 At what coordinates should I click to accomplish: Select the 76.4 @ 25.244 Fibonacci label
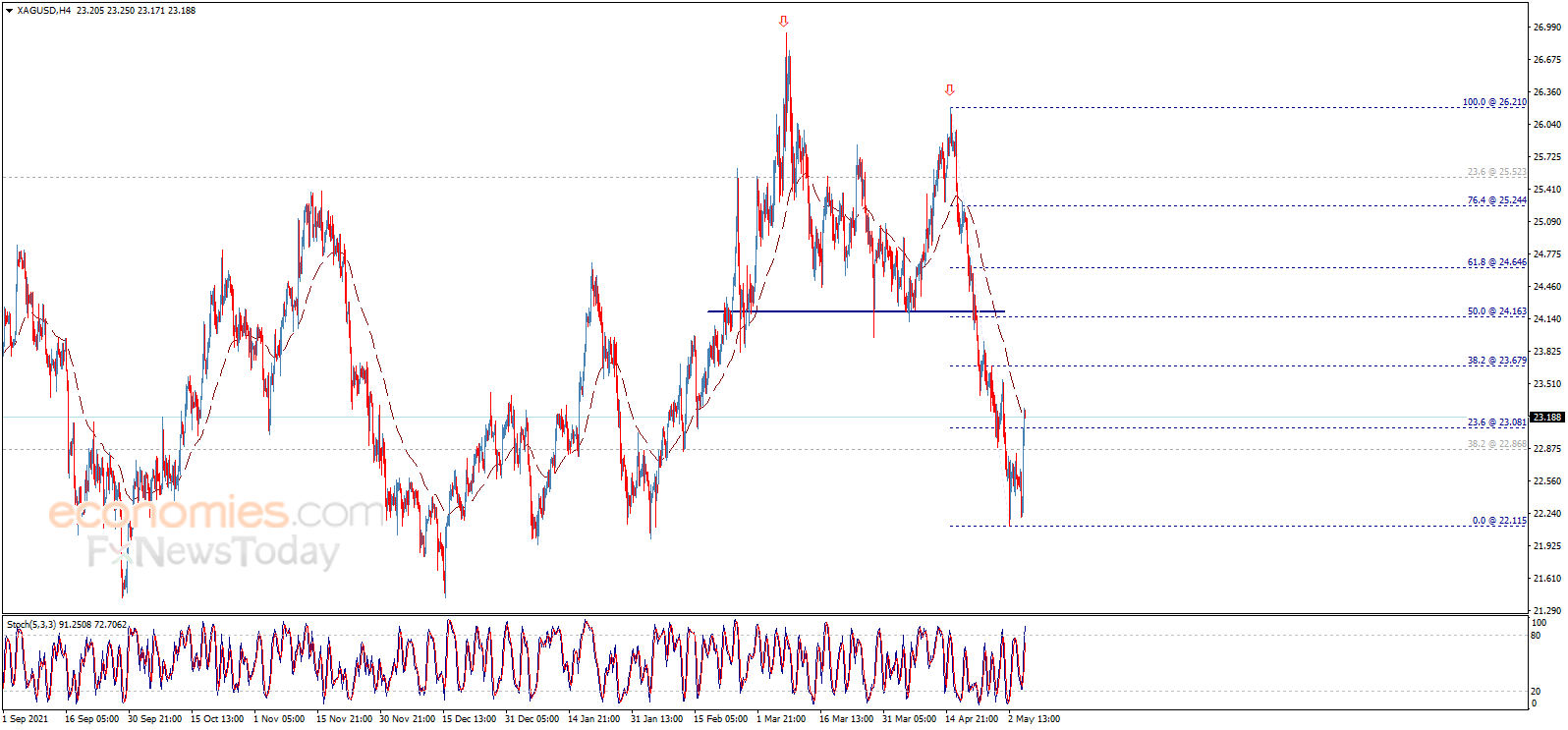click(1496, 200)
